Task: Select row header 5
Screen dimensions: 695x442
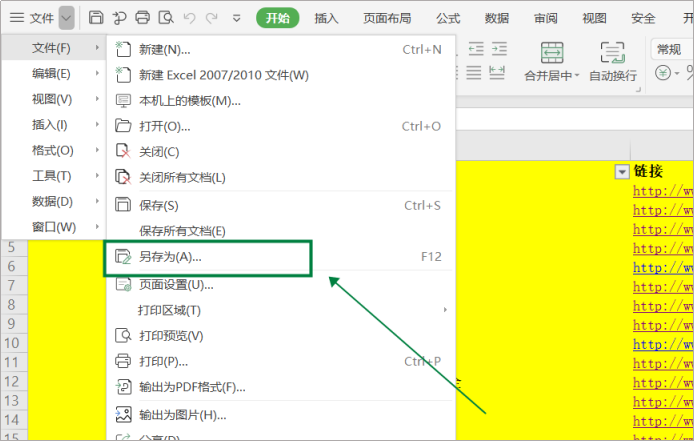Action: 14,247
